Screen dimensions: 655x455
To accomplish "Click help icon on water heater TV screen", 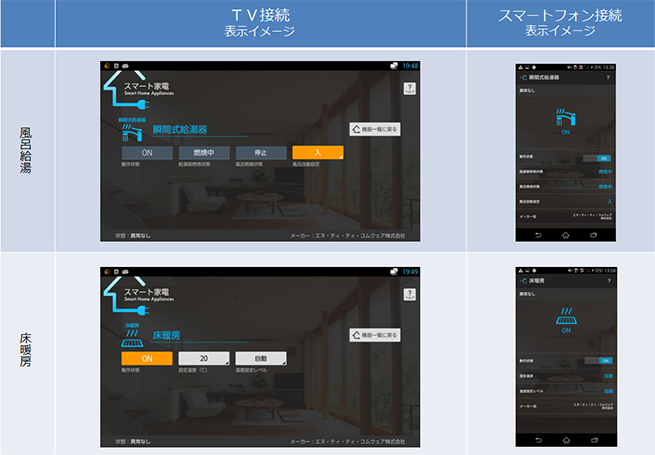I will (409, 90).
